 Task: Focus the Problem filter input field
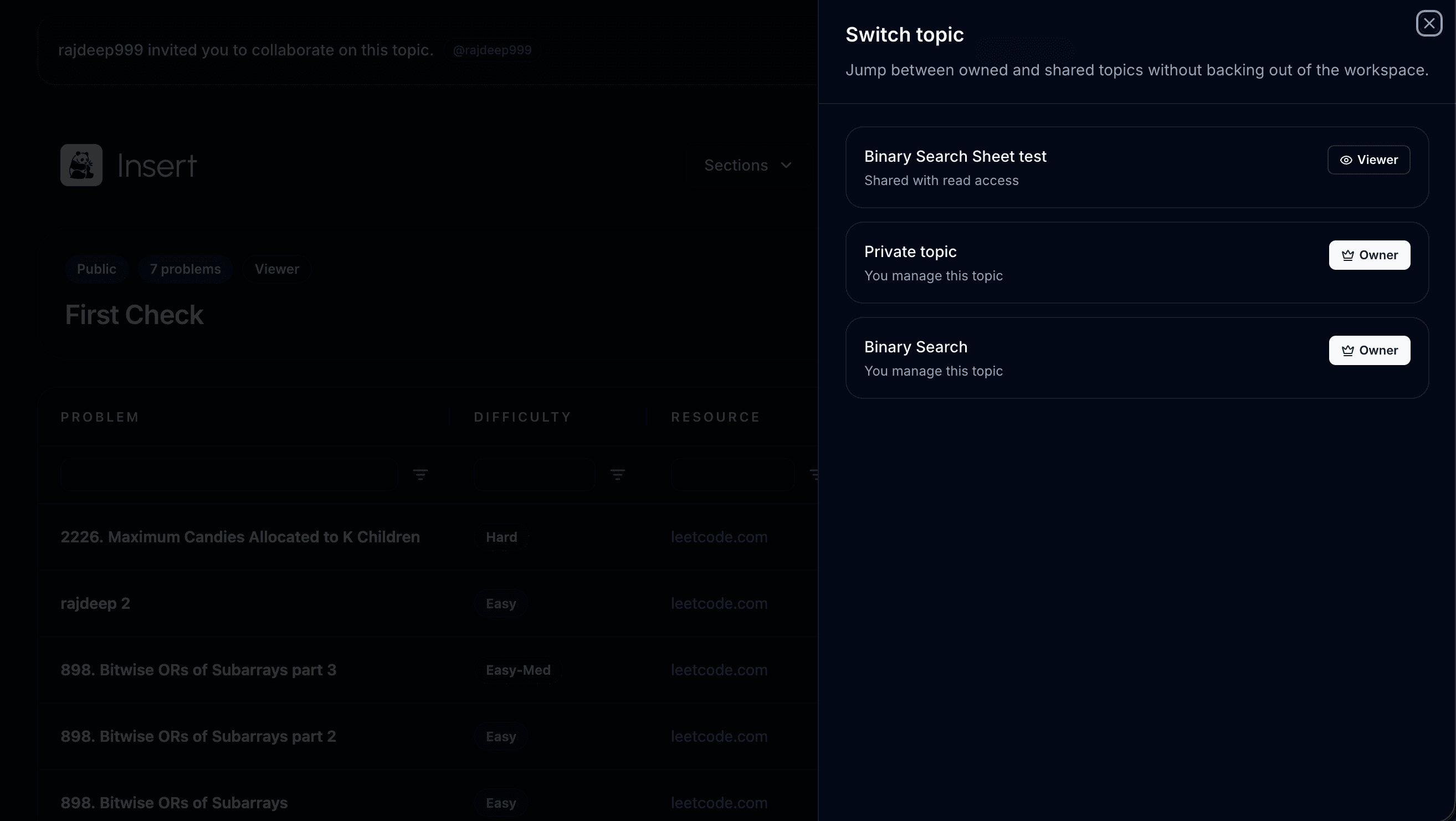pos(229,475)
